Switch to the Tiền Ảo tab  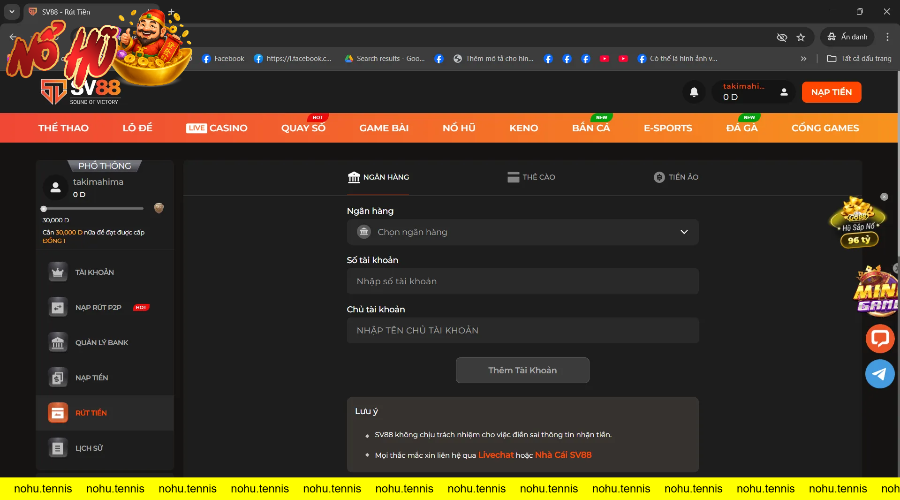click(x=676, y=177)
